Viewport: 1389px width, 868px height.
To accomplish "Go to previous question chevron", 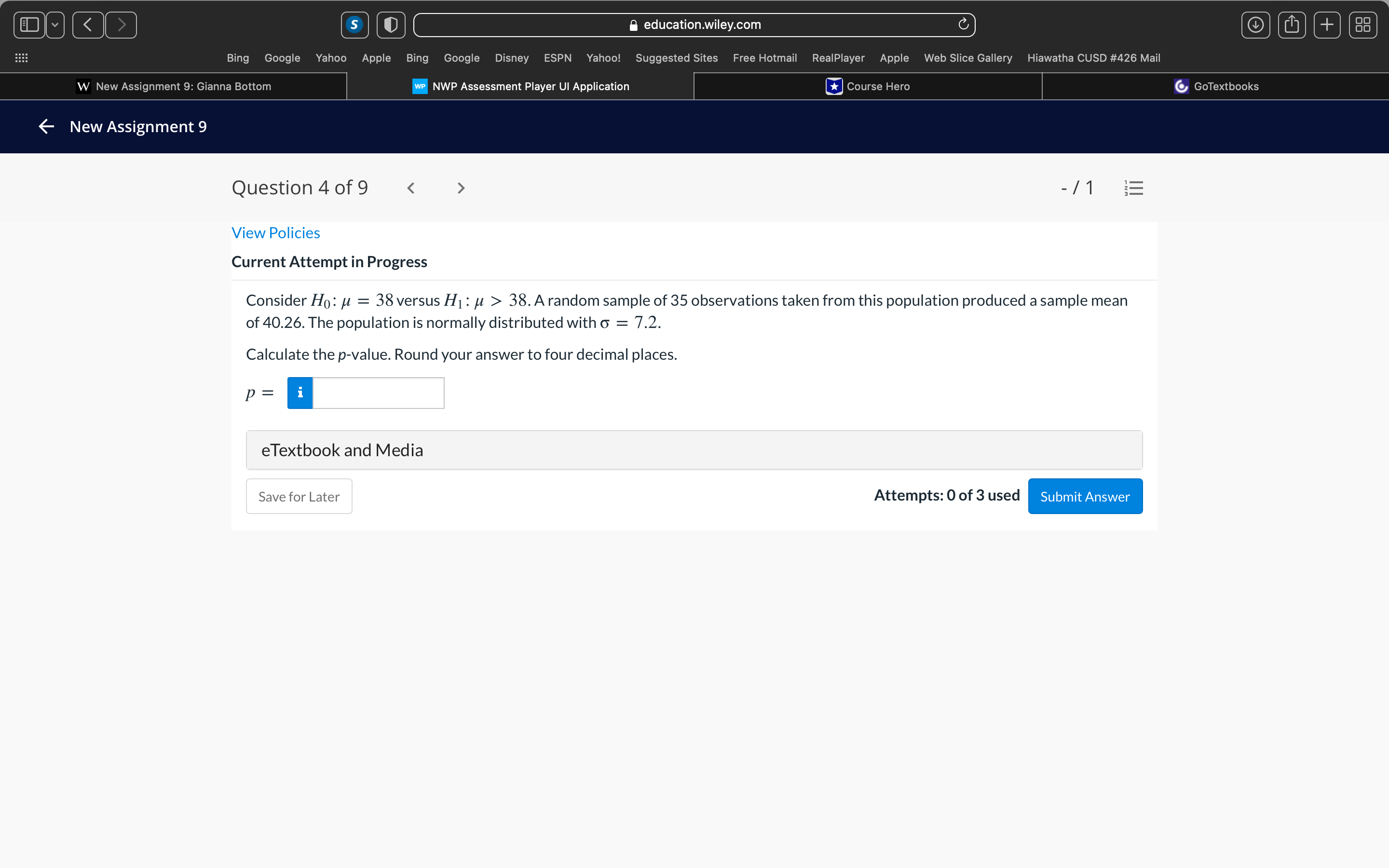I will pyautogui.click(x=411, y=188).
